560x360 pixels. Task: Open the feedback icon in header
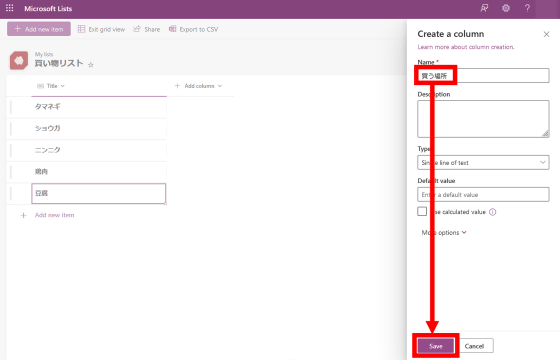coord(484,8)
